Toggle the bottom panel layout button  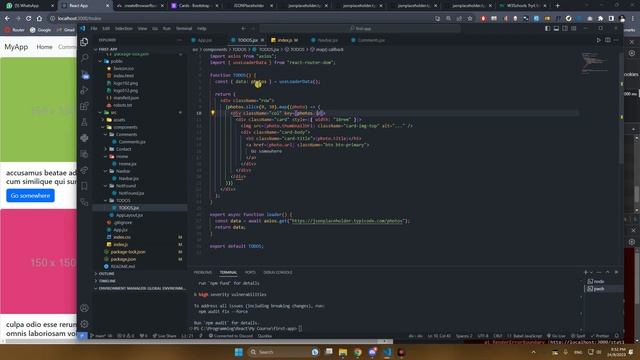coord(556,29)
